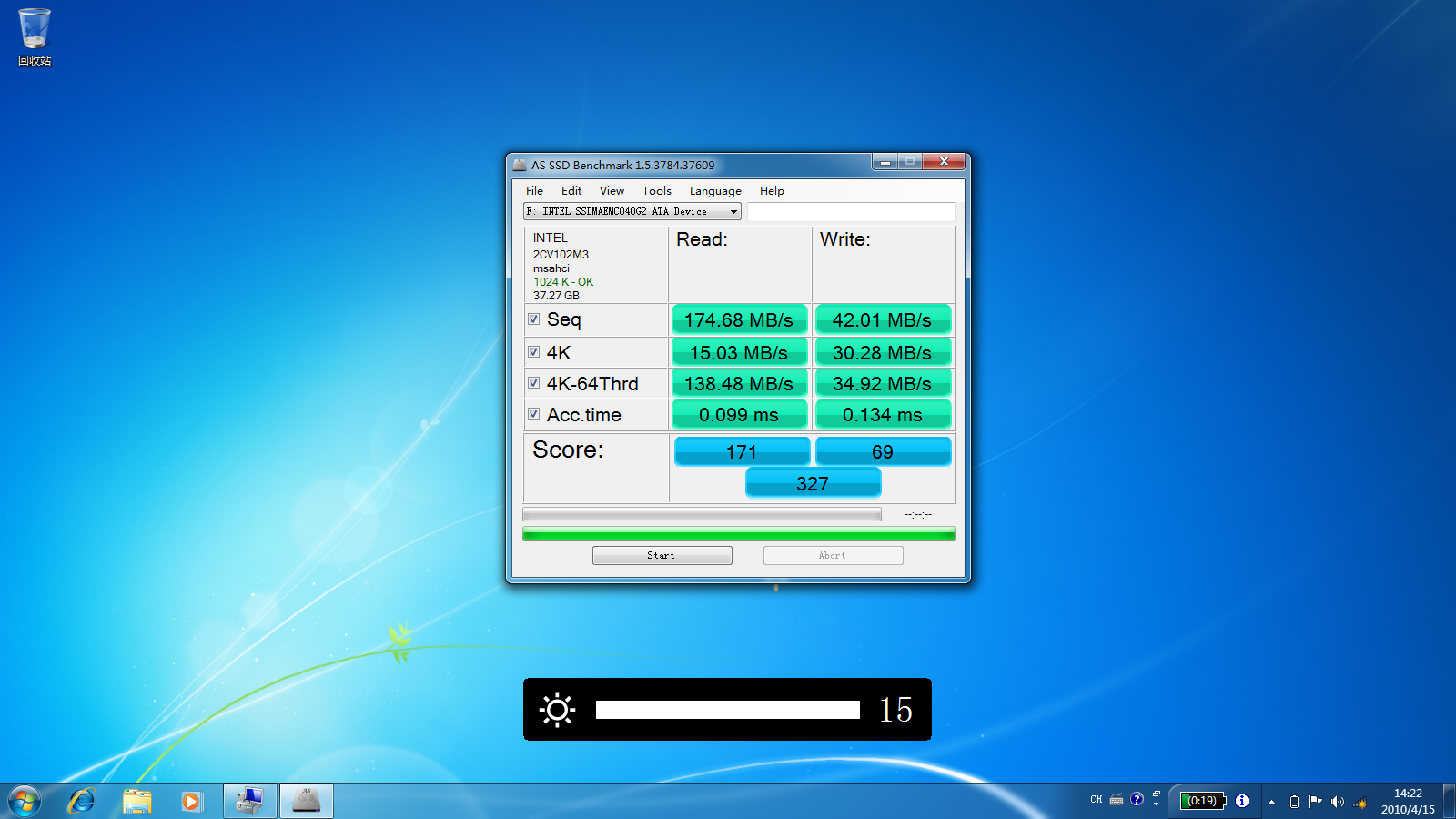Click the CH input language indicator
Screen dimensions: 1456x819
click(x=1097, y=800)
